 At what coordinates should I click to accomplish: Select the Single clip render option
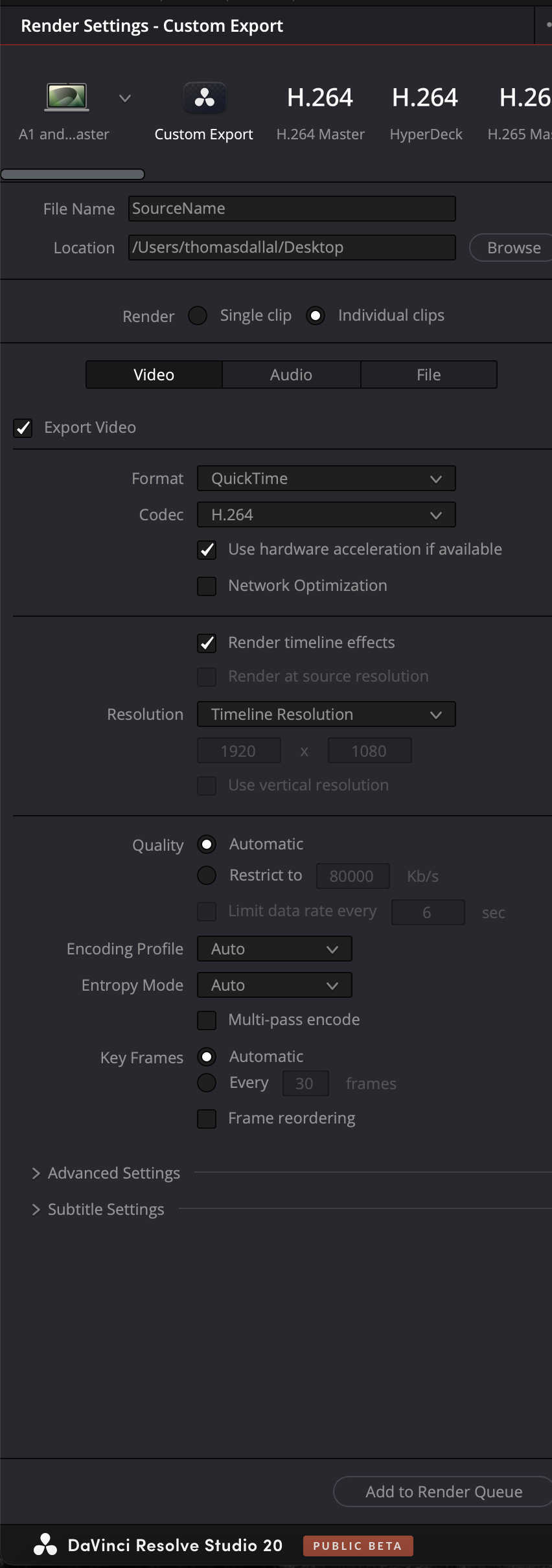pos(198,316)
